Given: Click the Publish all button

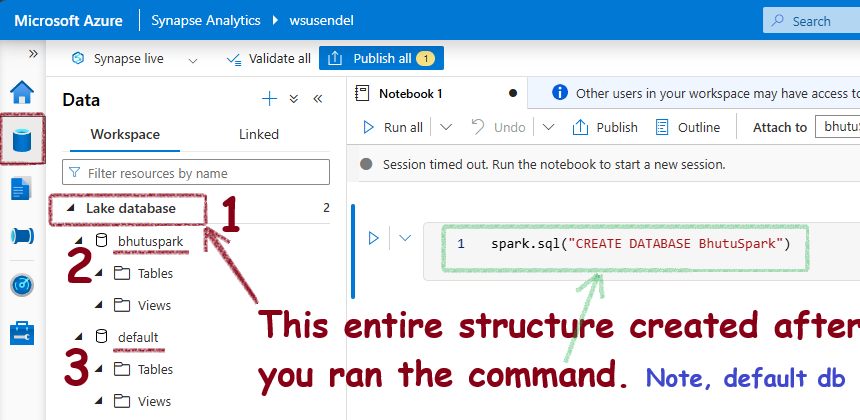Looking at the screenshot, I should (x=381, y=58).
